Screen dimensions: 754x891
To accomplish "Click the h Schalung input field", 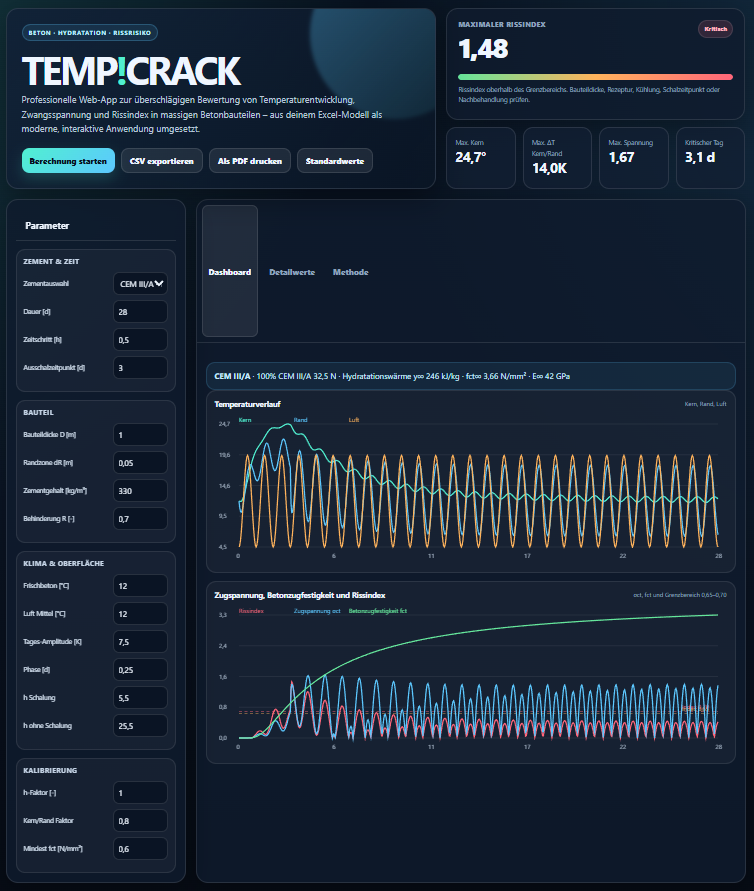I will click(x=140, y=698).
